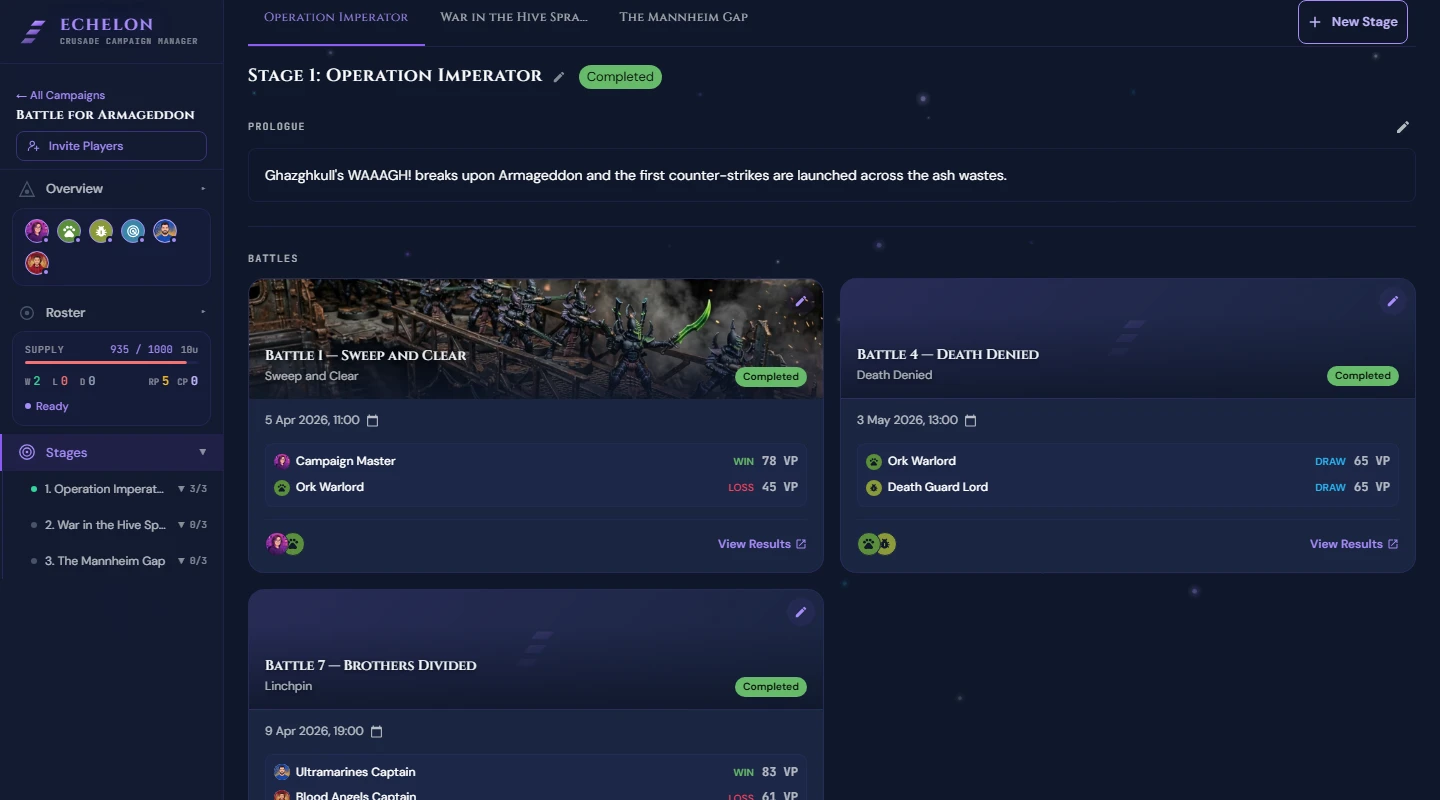Click the Completed badge on Battle 4
Viewport: 1440px width, 800px height.
[x=1363, y=376]
